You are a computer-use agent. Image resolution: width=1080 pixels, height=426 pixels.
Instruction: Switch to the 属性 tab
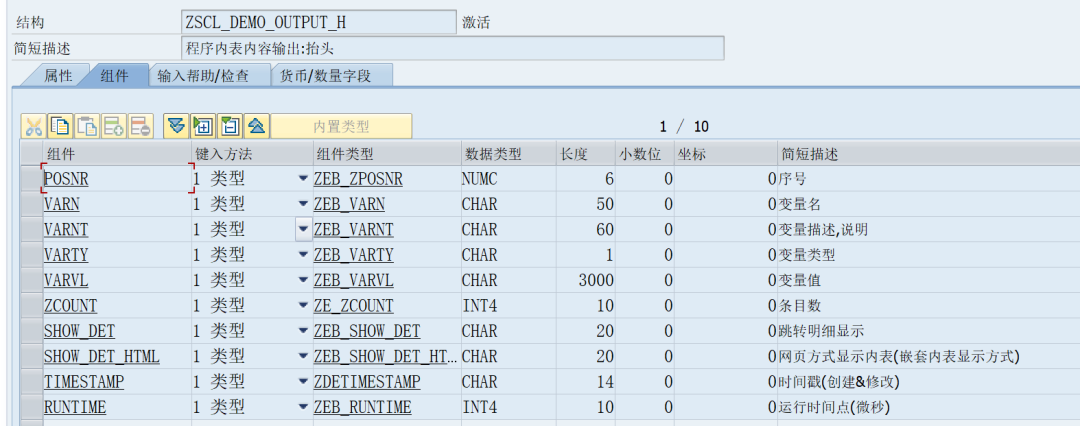coord(58,76)
